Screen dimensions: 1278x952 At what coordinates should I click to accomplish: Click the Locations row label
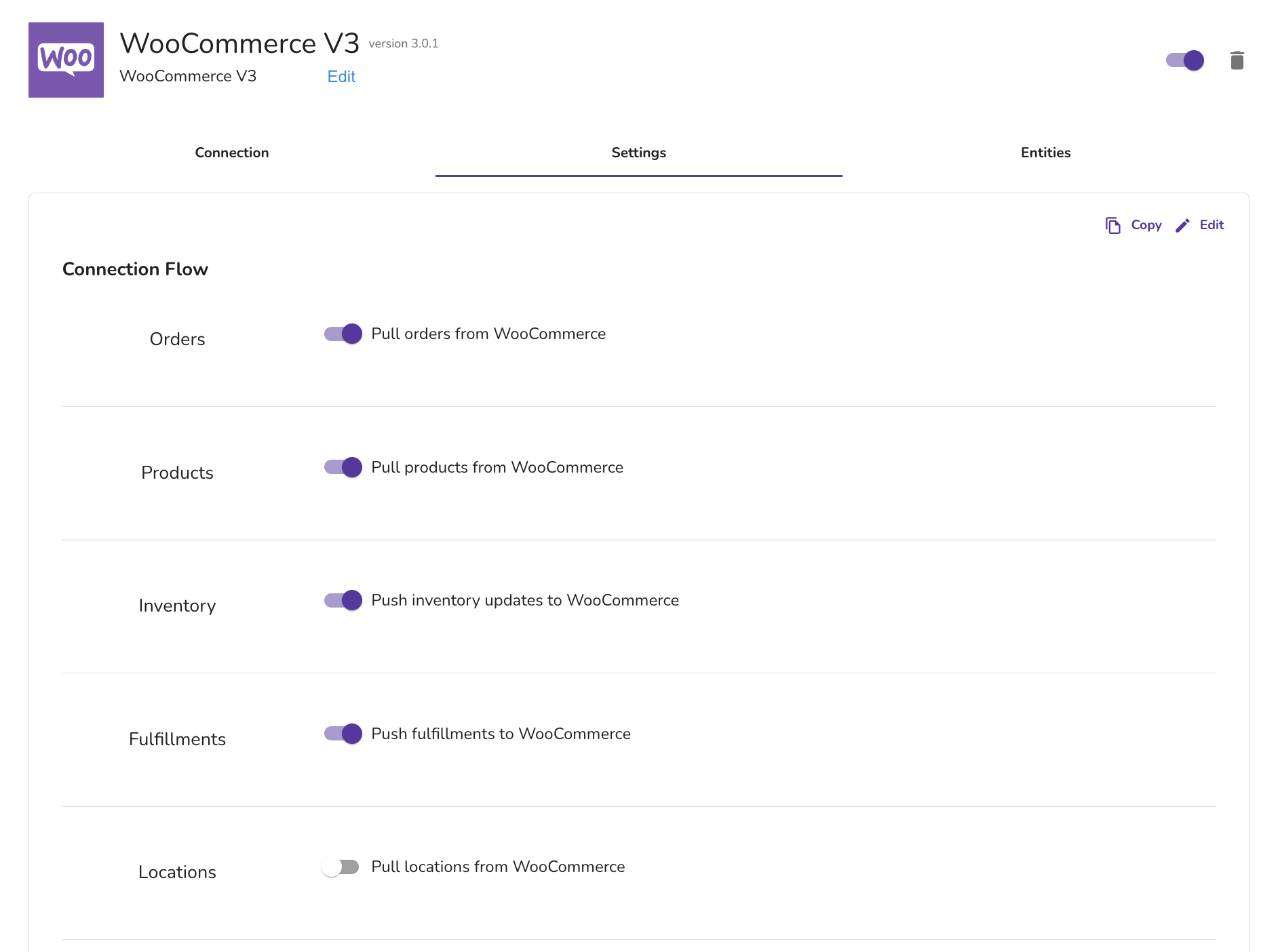[177, 872]
